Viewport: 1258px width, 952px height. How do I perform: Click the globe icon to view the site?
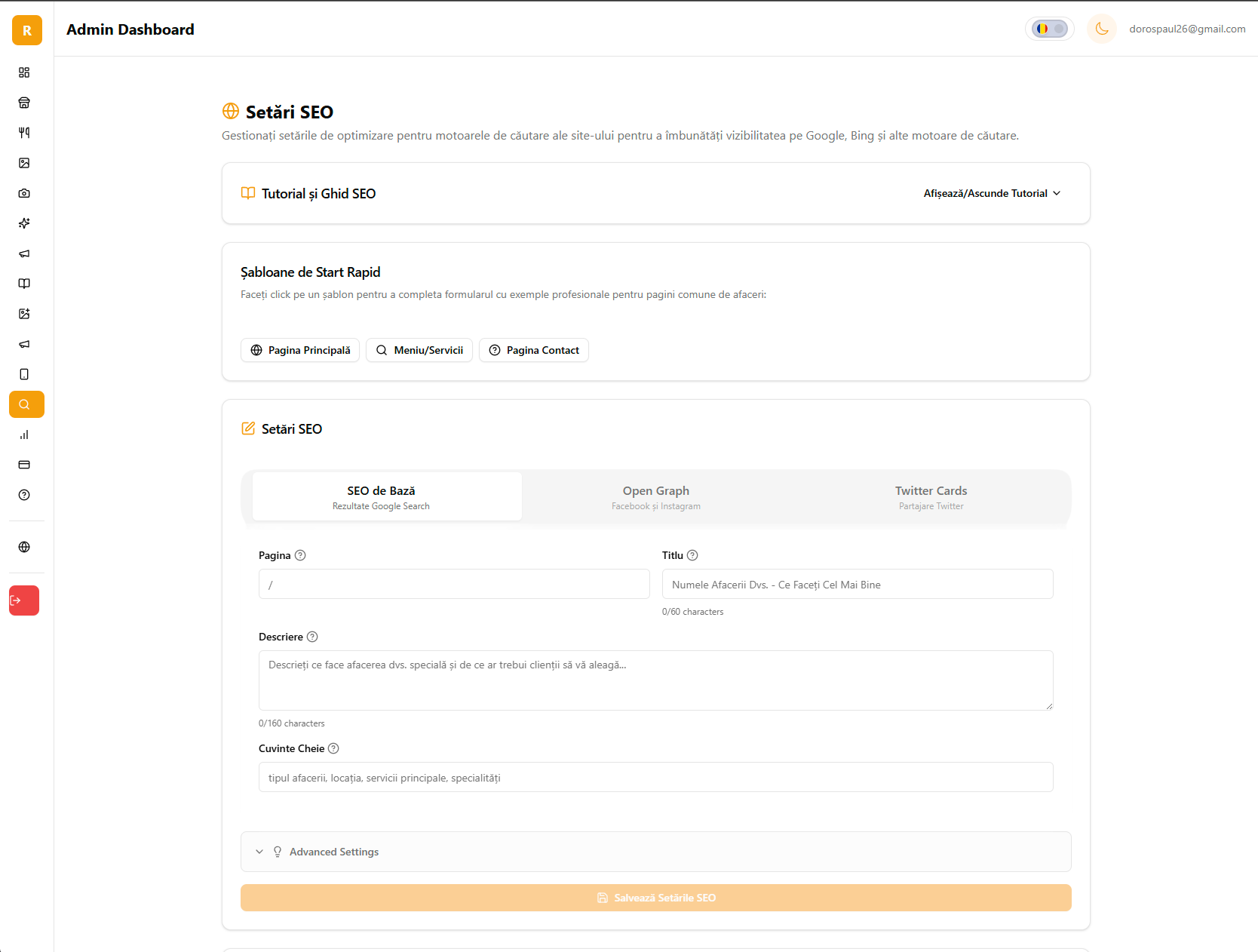[x=24, y=547]
